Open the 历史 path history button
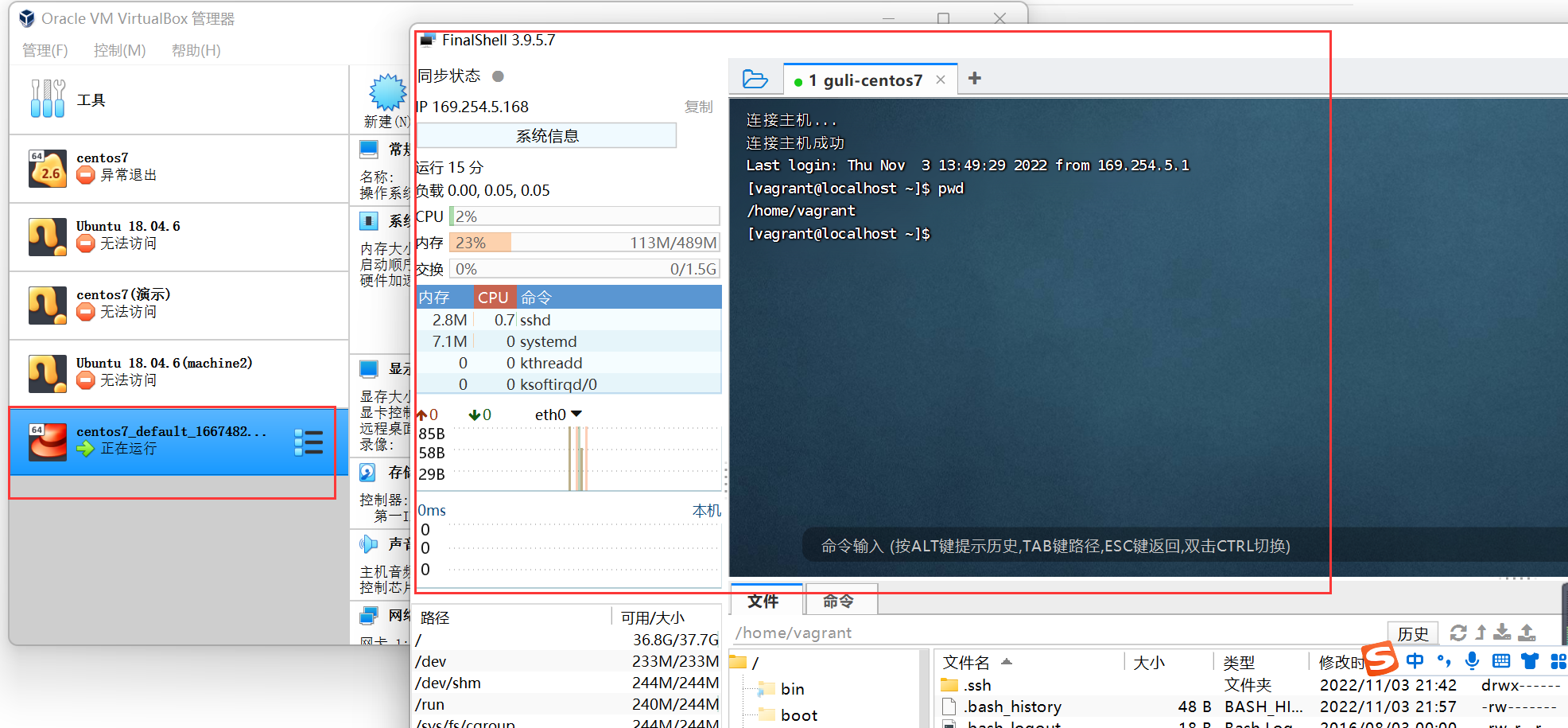 [1413, 633]
